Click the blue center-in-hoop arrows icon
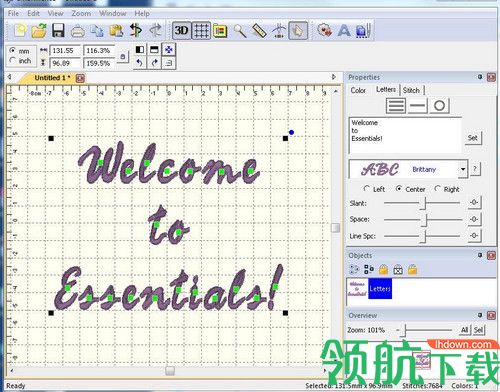This screenshot has height=392, width=500. tap(169, 50)
